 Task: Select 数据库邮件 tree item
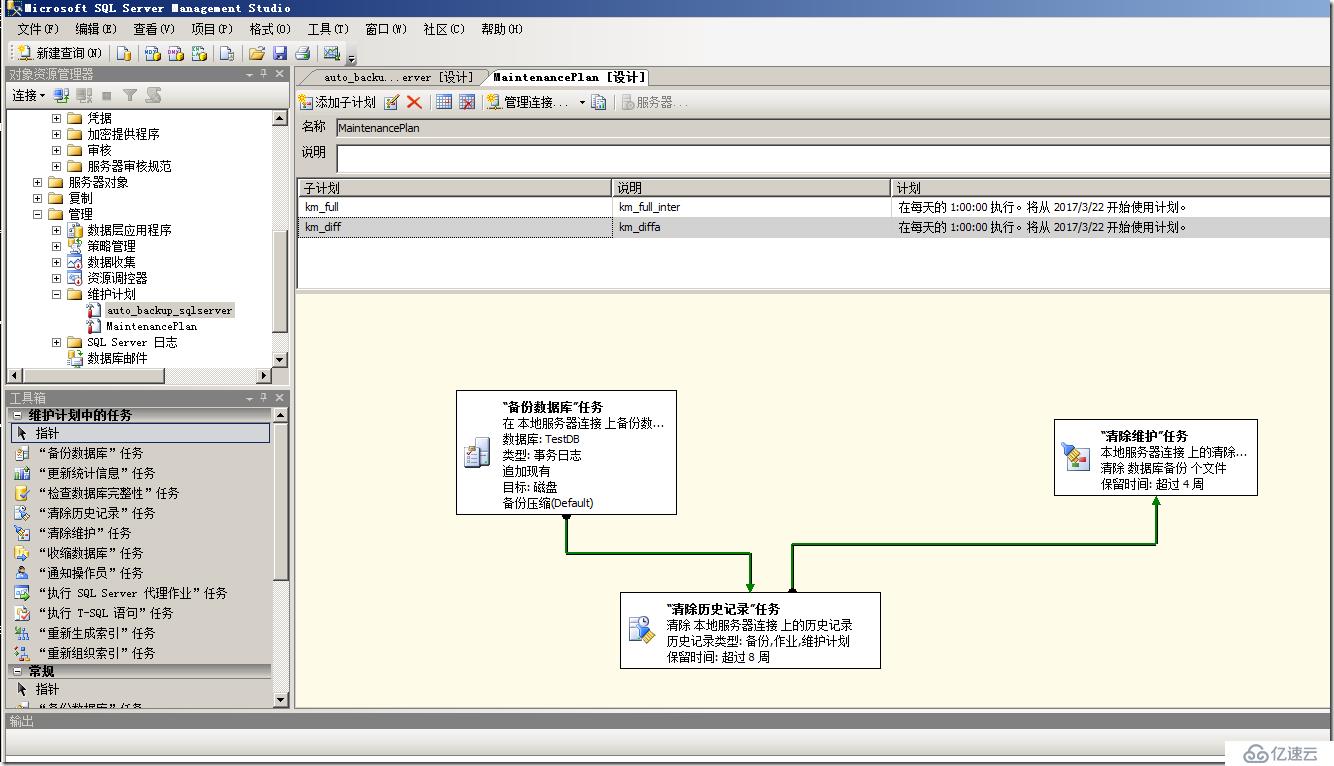[117, 358]
